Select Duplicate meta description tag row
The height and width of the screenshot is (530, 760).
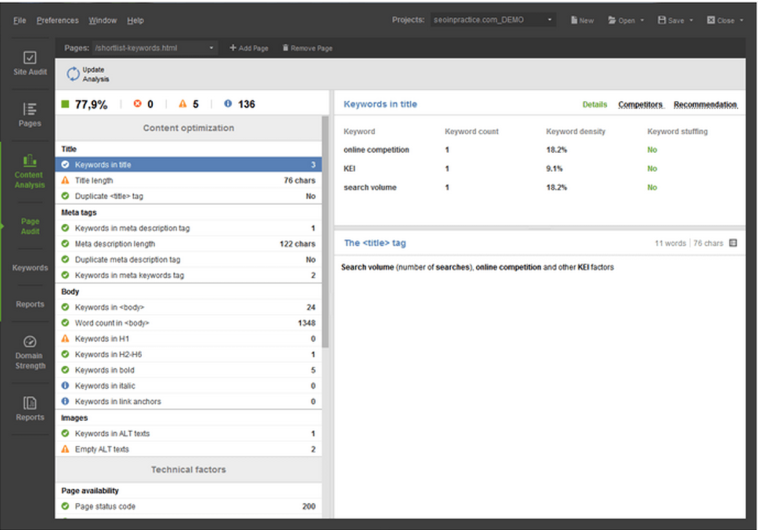coord(189,259)
